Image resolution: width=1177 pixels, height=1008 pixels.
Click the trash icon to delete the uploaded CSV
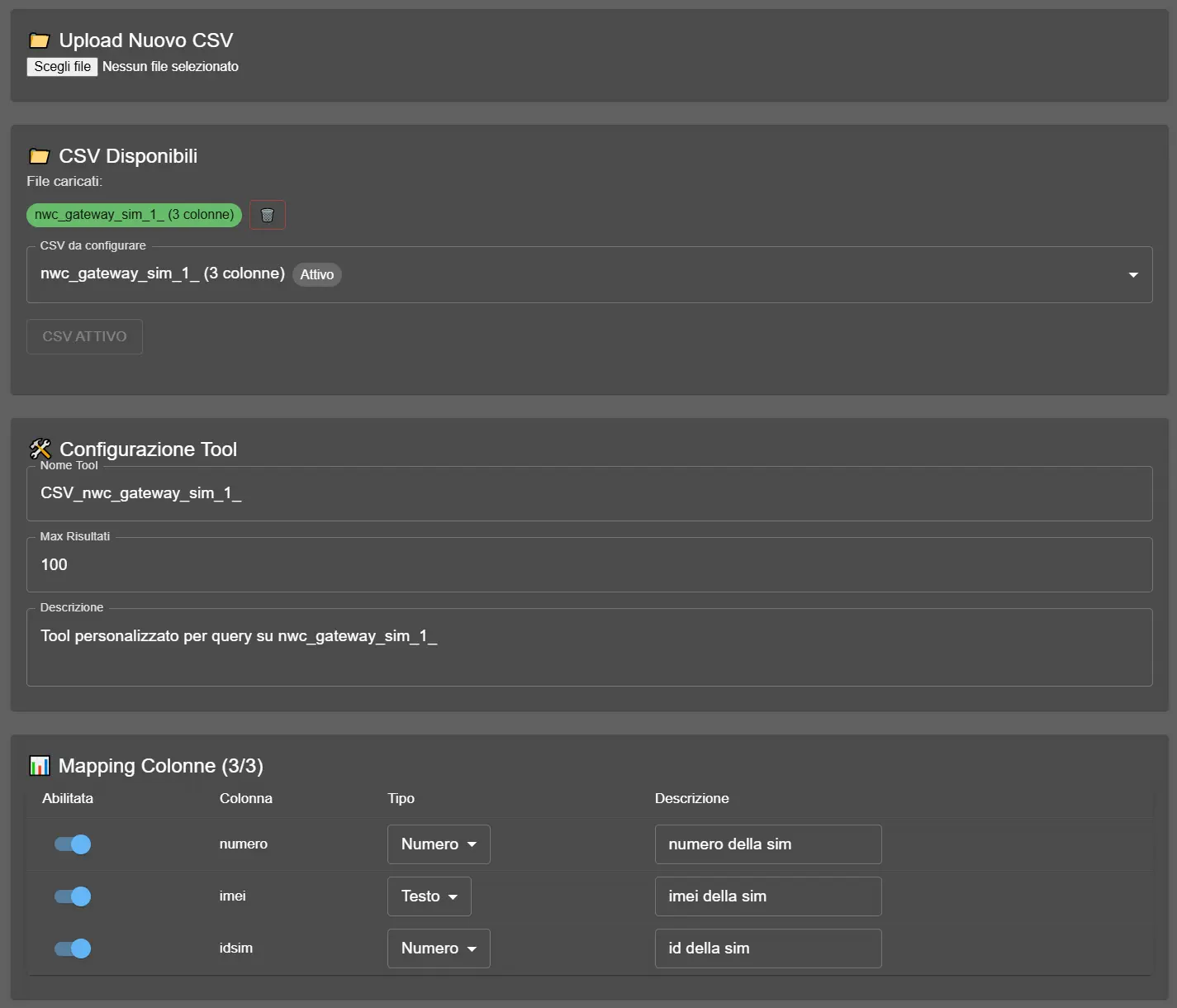point(266,214)
